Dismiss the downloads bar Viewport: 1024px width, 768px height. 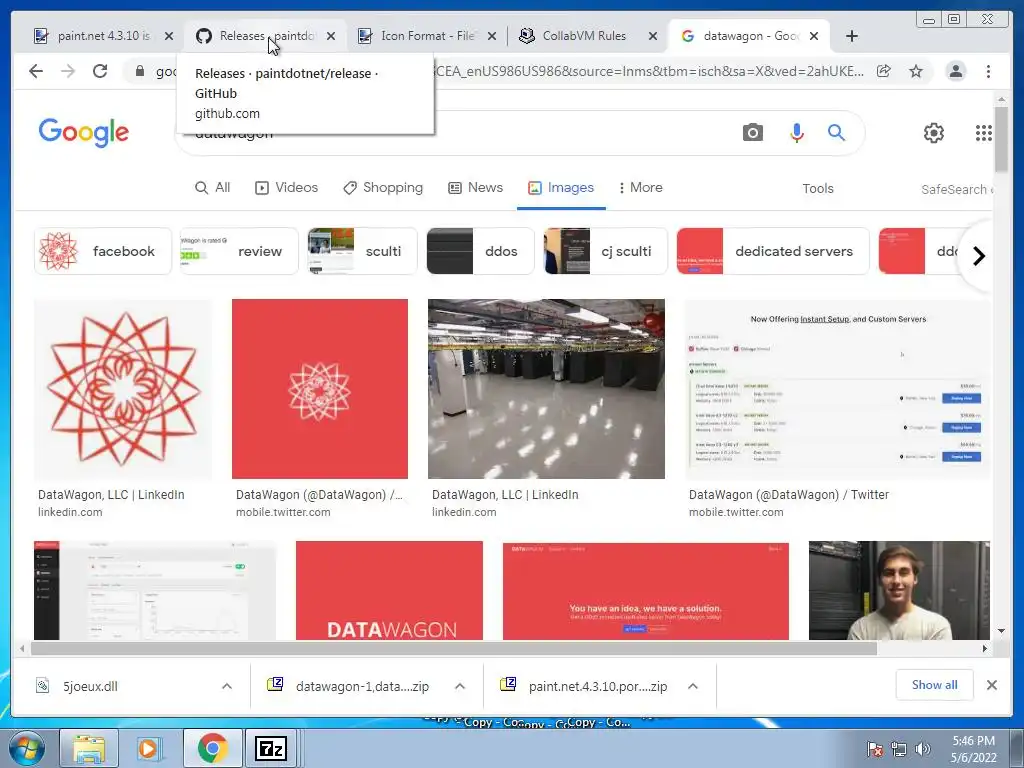(991, 685)
